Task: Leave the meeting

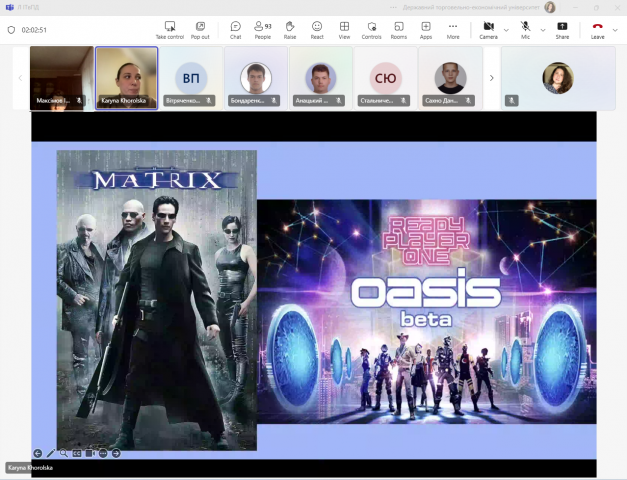Action: coord(597,29)
